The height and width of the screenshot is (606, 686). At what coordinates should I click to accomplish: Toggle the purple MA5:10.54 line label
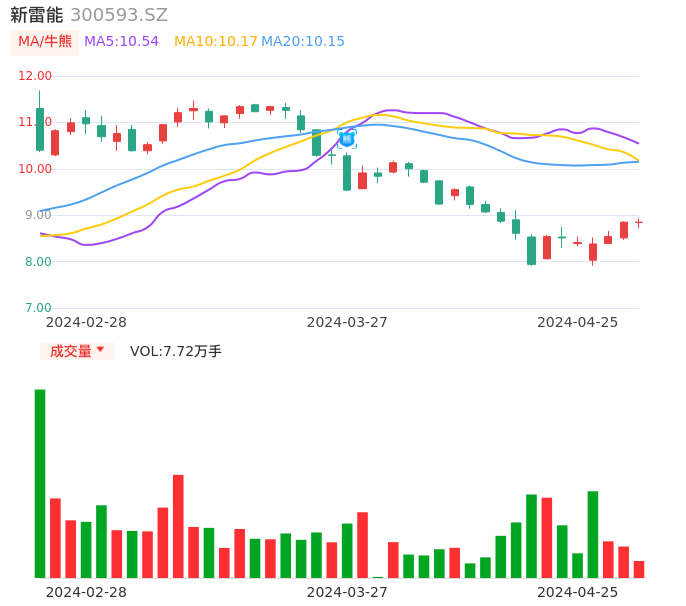pos(121,42)
